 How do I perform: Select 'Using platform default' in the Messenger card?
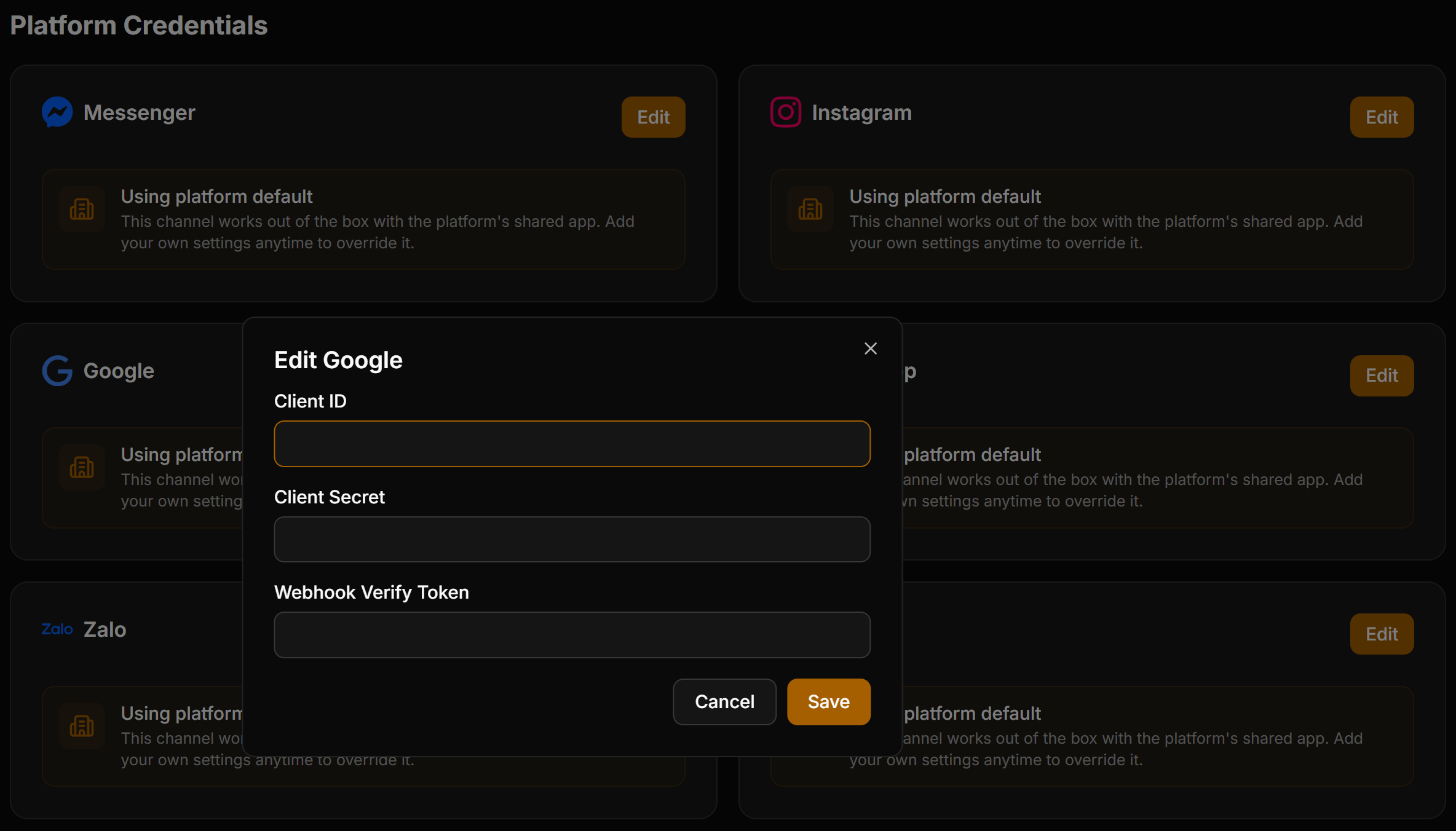click(216, 197)
